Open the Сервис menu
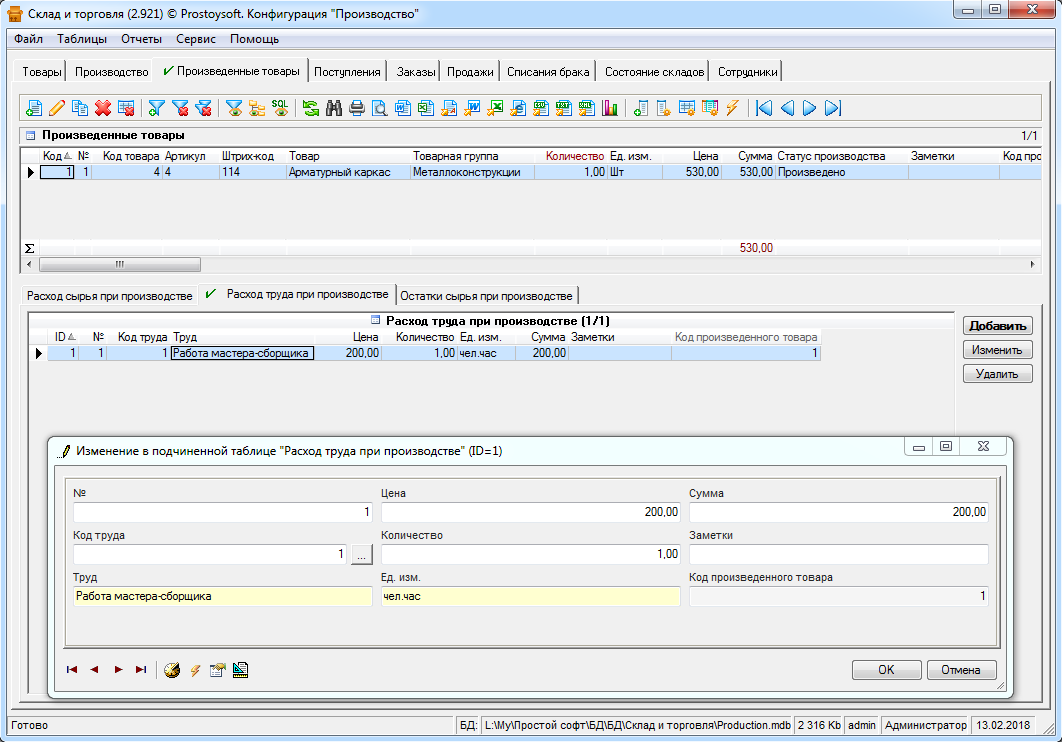 (196, 39)
